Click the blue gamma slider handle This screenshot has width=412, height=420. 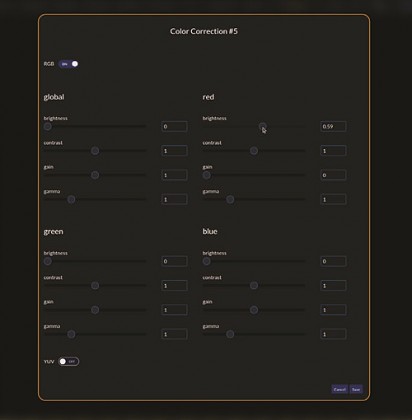230,334
